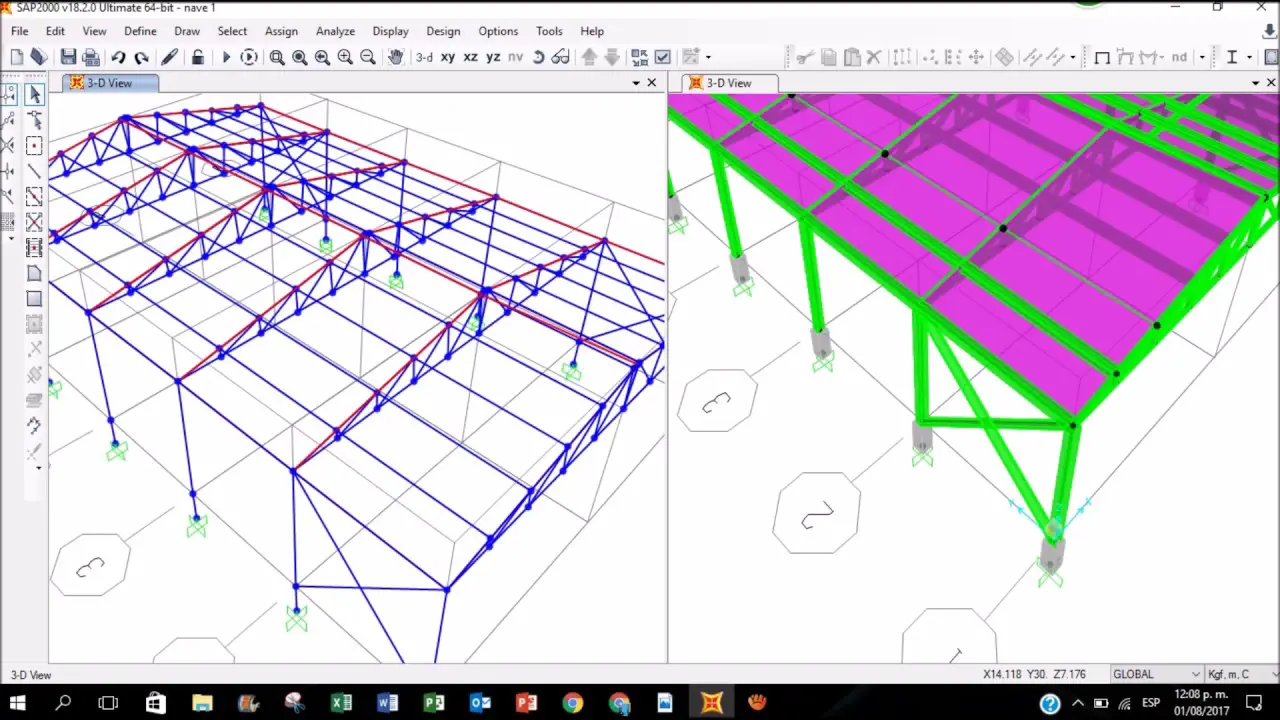
Task: Toggle the Lock/Unlock Model padlock
Action: tap(198, 57)
